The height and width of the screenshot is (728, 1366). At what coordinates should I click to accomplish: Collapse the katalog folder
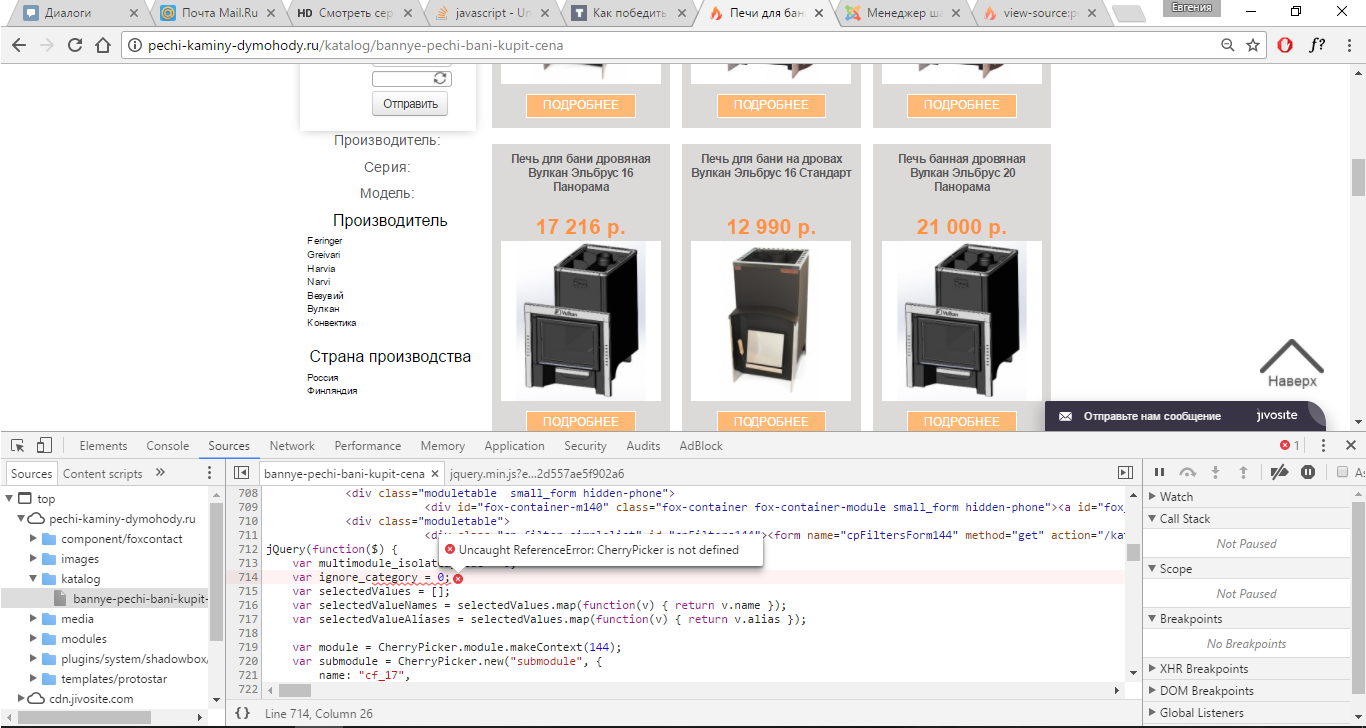(34, 579)
